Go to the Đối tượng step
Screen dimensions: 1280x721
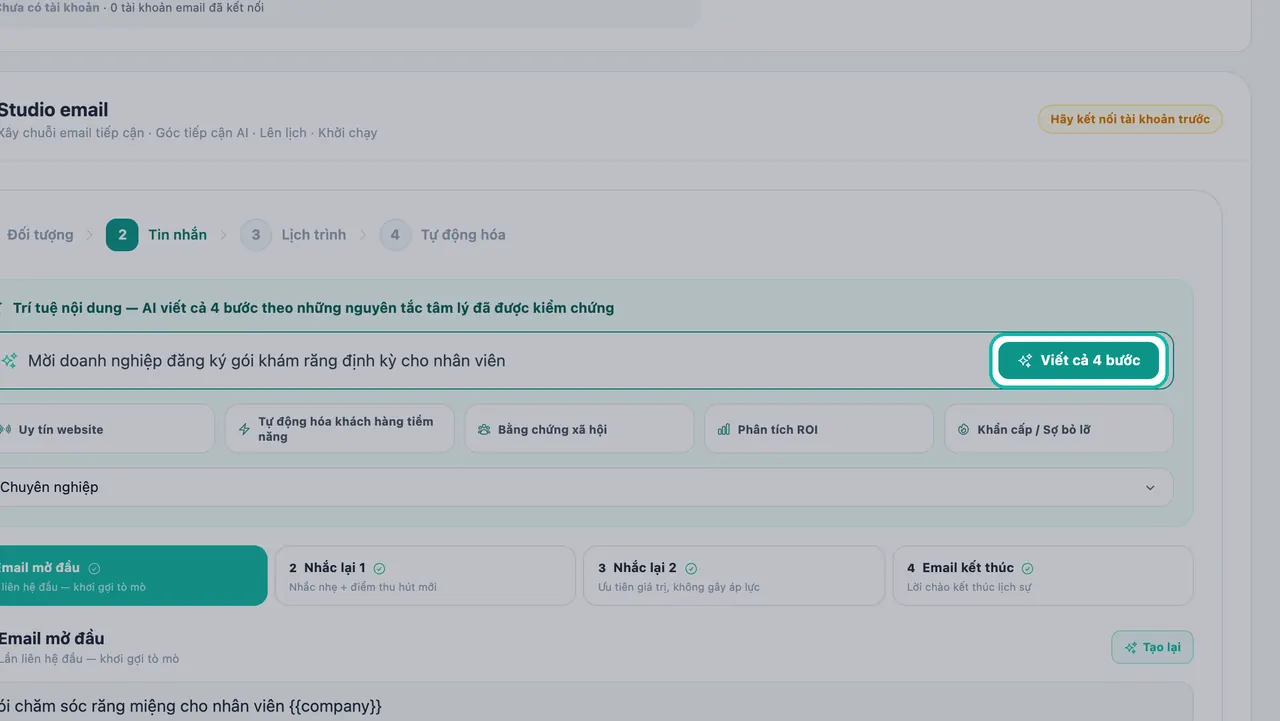pos(40,235)
